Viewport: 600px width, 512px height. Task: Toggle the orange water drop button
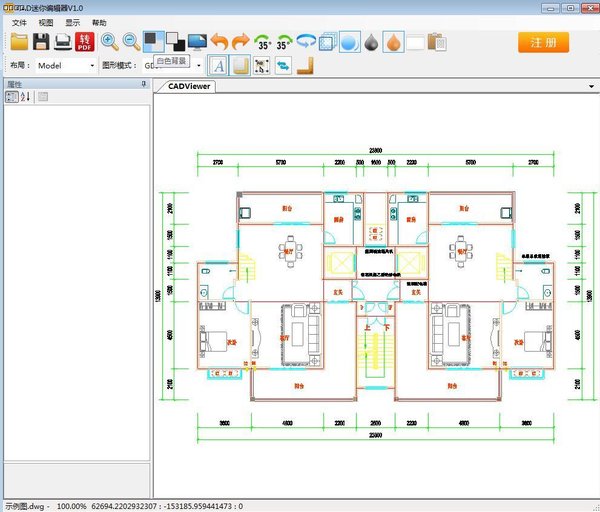394,42
